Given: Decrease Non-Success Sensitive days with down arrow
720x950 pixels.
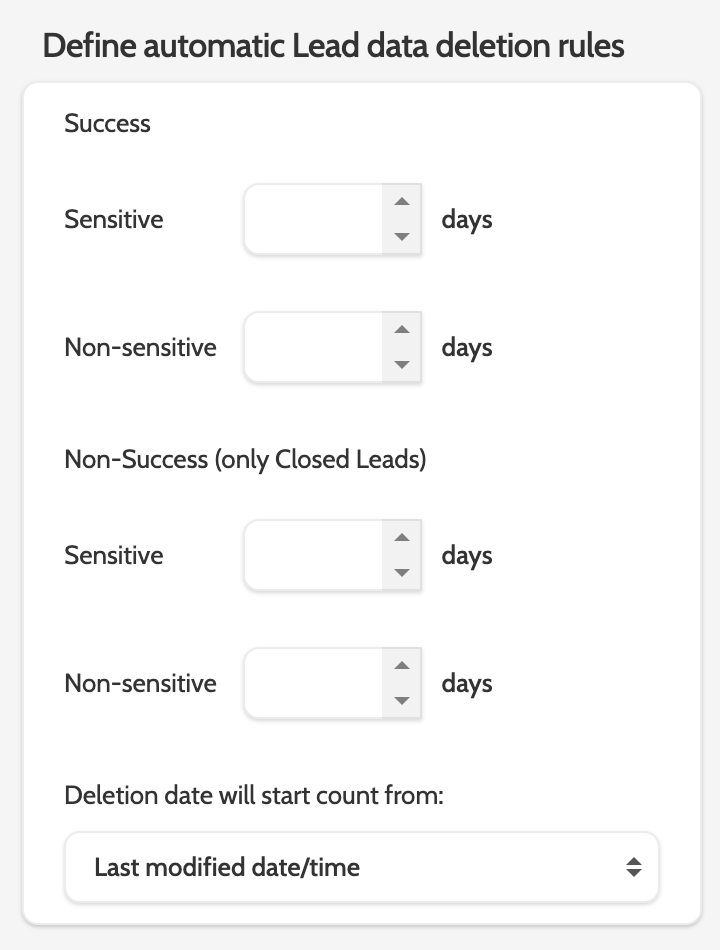Looking at the screenshot, I should pos(402,573).
